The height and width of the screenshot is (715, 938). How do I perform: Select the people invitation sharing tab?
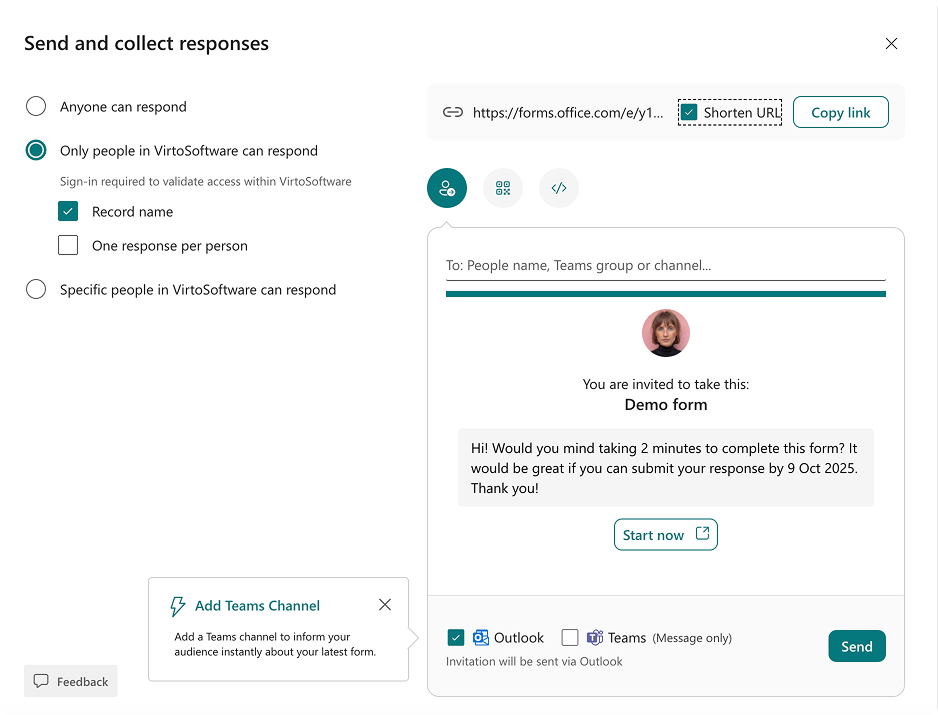pos(446,188)
